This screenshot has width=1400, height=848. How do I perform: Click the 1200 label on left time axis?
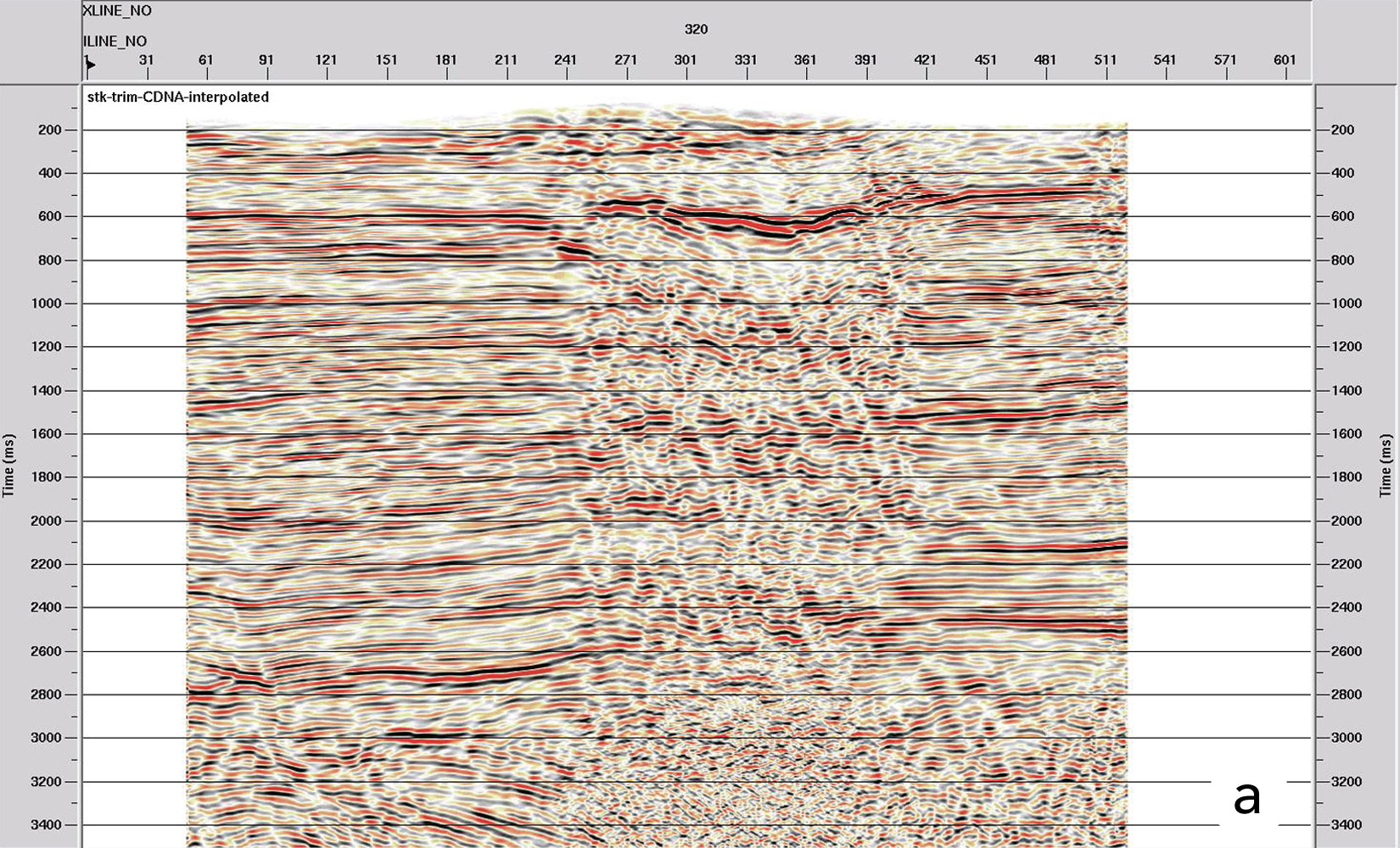[47, 347]
